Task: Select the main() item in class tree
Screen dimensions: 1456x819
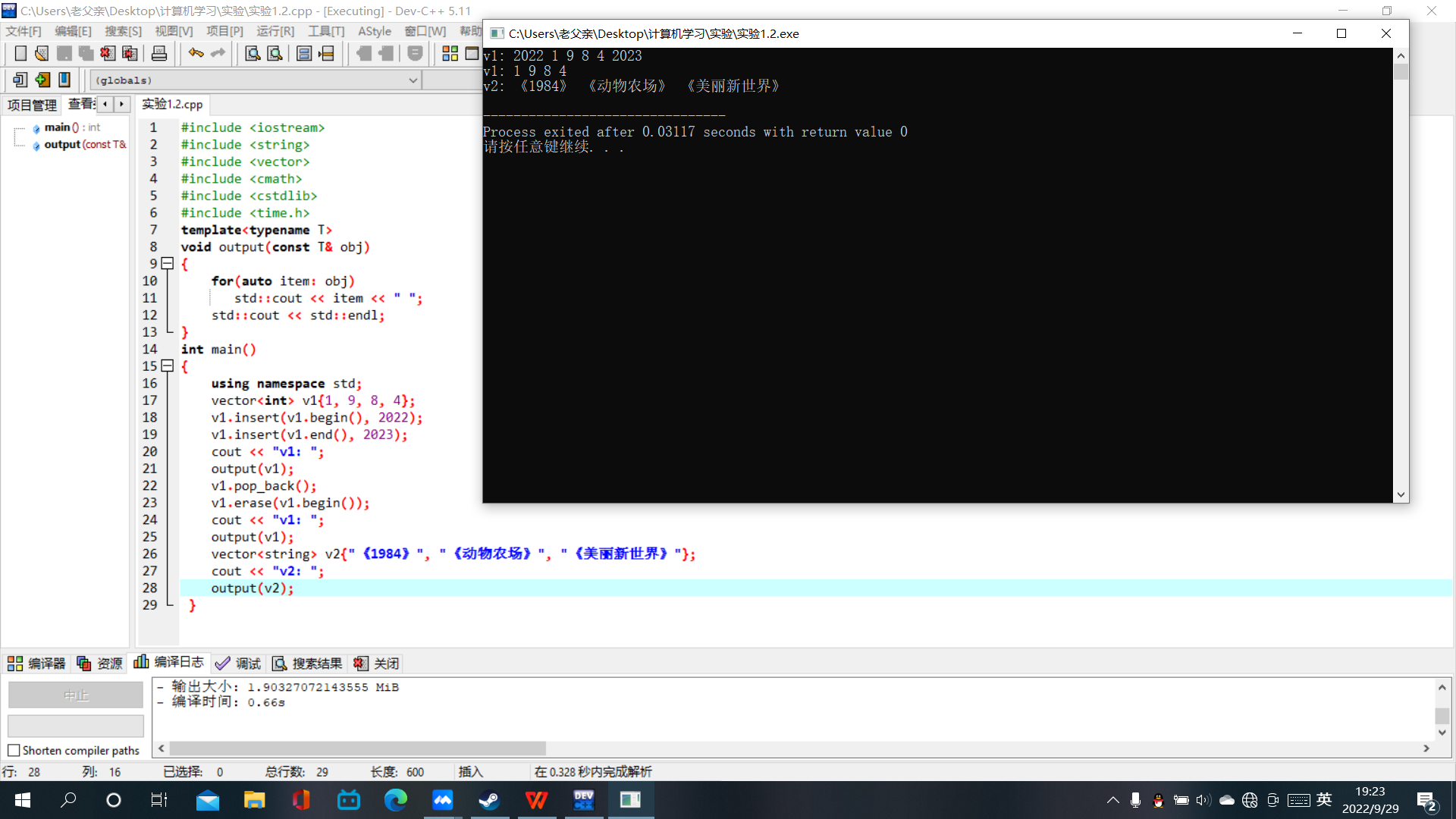Action: click(x=58, y=127)
